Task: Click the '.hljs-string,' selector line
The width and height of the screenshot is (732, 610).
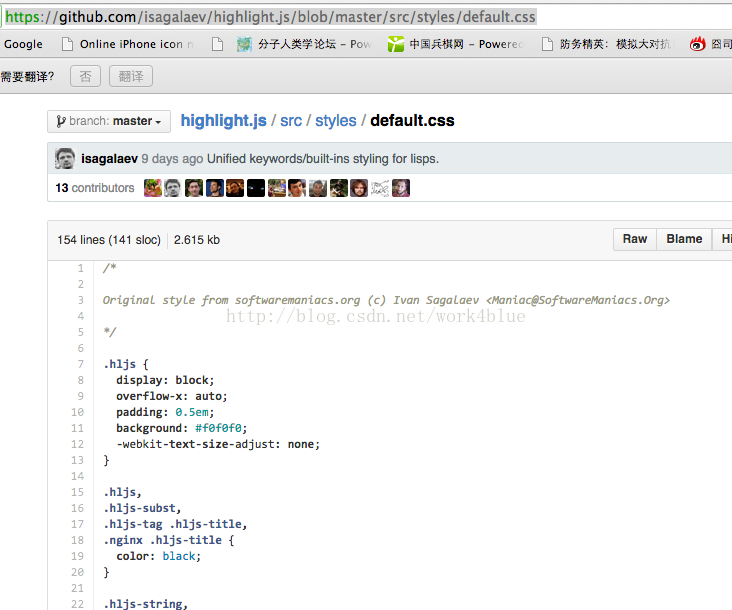Action: [146, 604]
